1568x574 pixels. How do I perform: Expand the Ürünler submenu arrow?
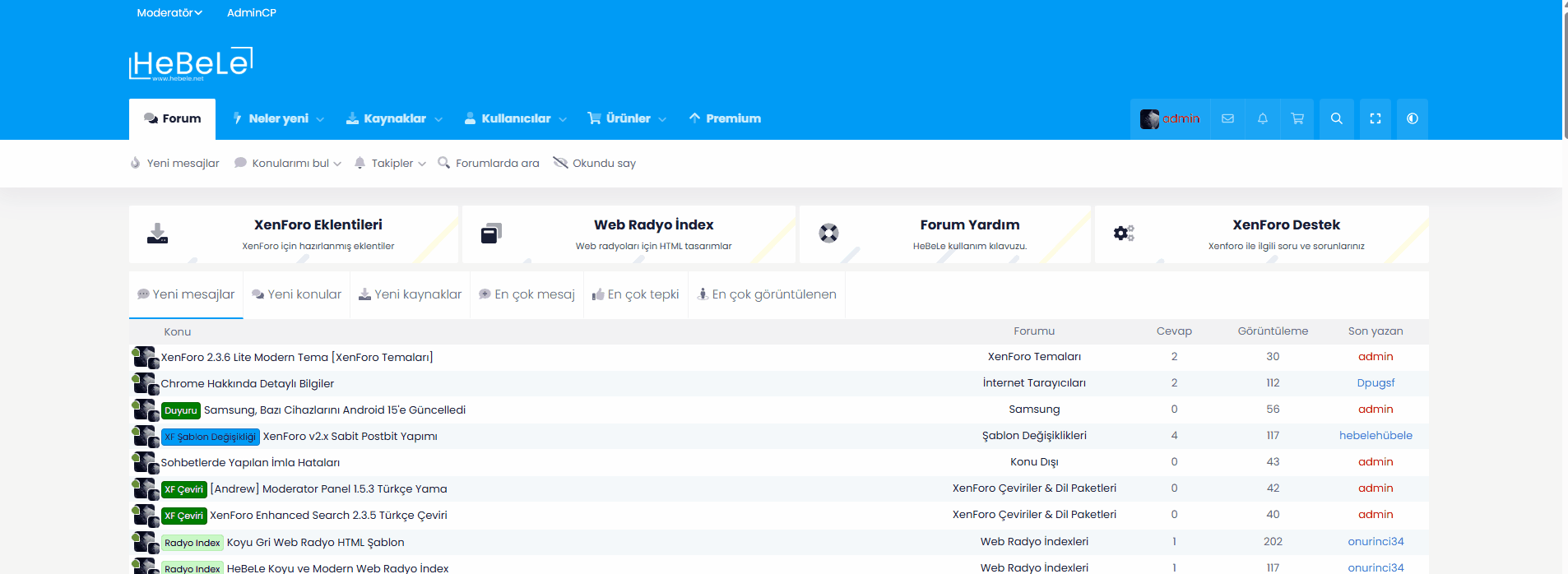[x=662, y=119]
